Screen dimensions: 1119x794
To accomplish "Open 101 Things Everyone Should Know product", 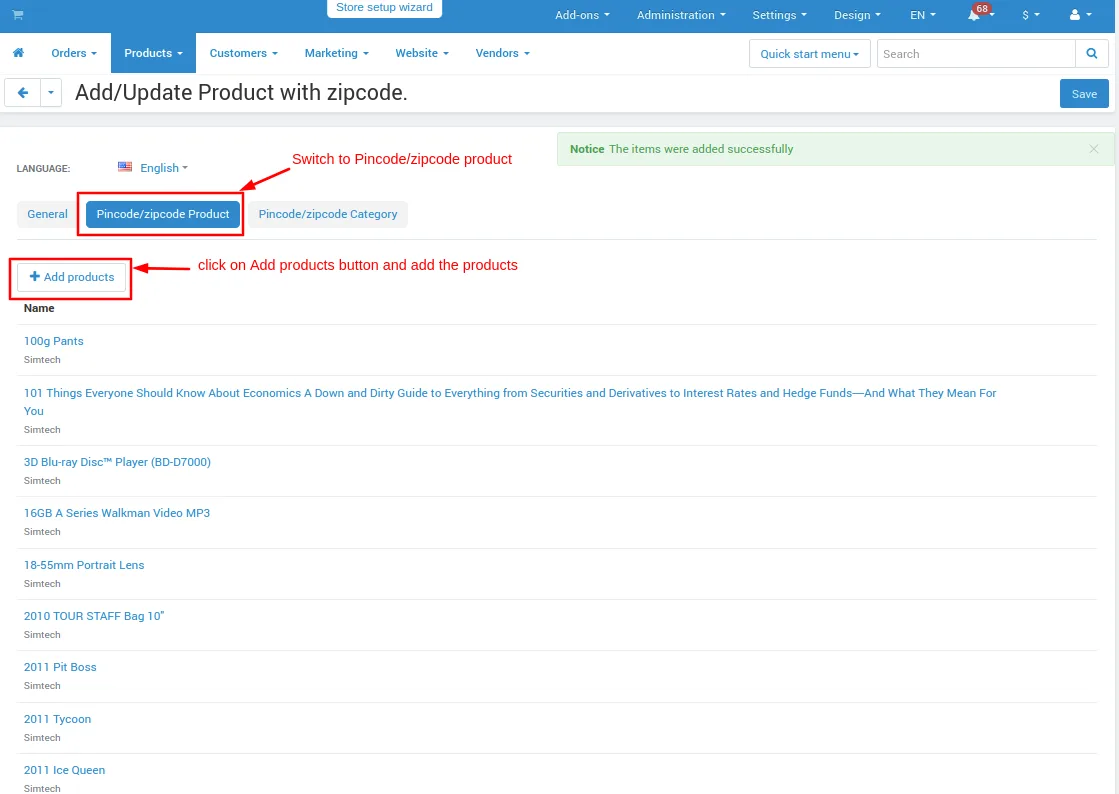I will [x=510, y=402].
